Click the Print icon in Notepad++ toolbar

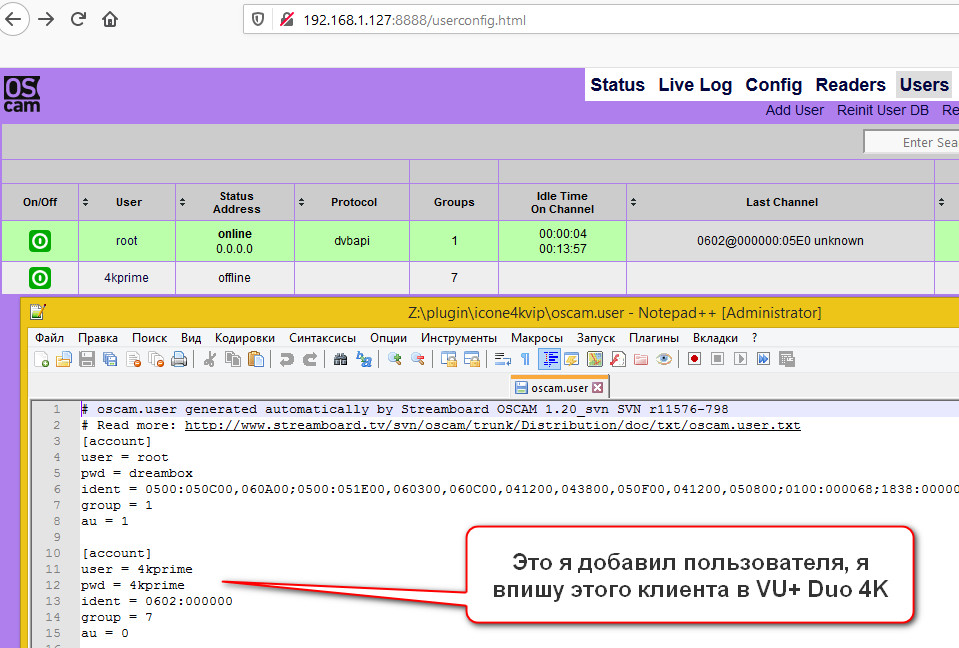pos(179,359)
